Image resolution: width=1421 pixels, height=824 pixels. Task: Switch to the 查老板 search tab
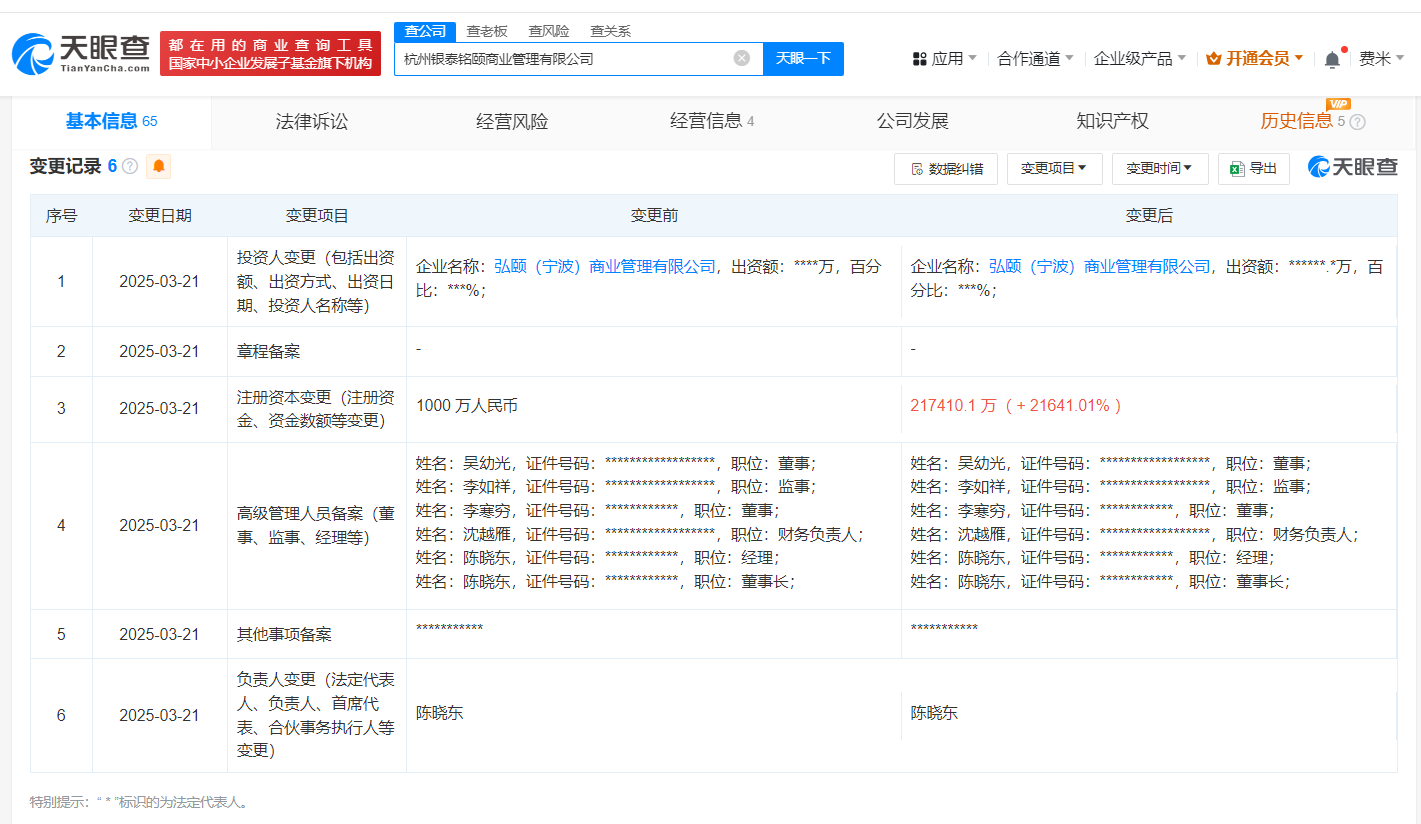point(486,30)
